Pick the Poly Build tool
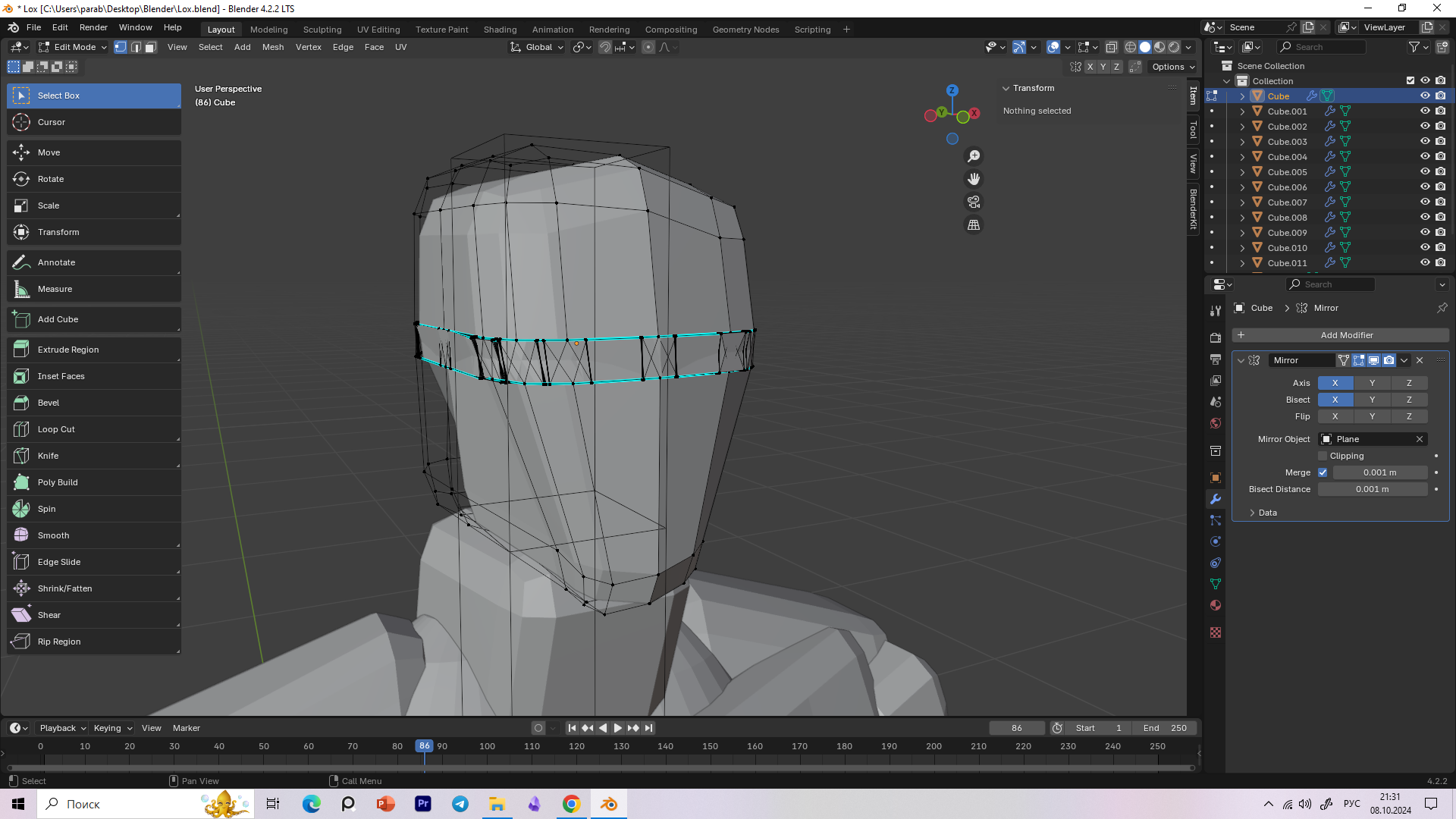The image size is (1456, 819). 93,482
